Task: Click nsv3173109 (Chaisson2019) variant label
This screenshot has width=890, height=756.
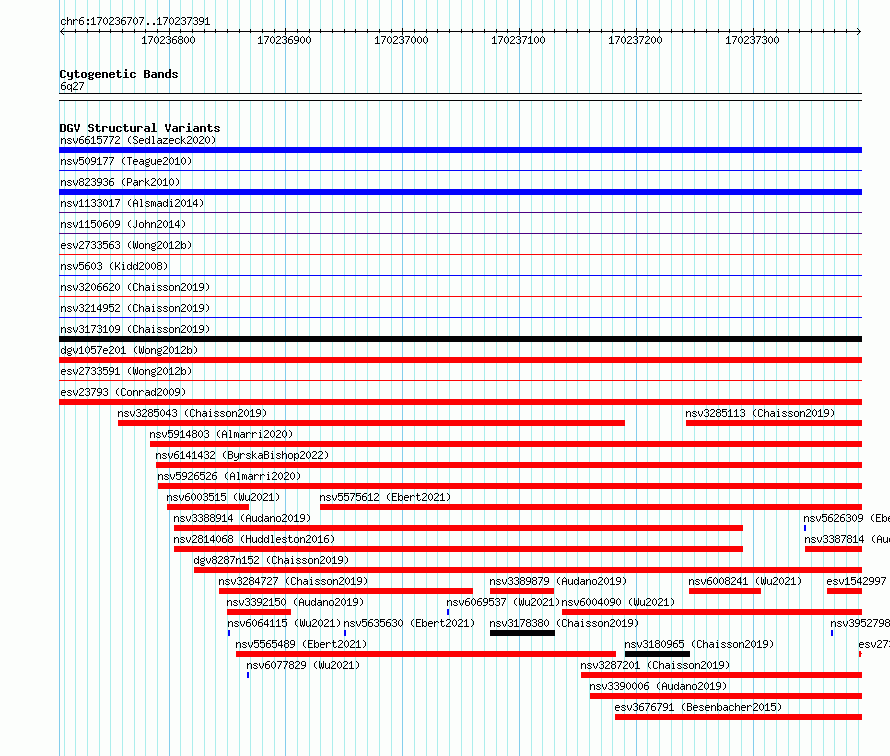Action: 135,329
